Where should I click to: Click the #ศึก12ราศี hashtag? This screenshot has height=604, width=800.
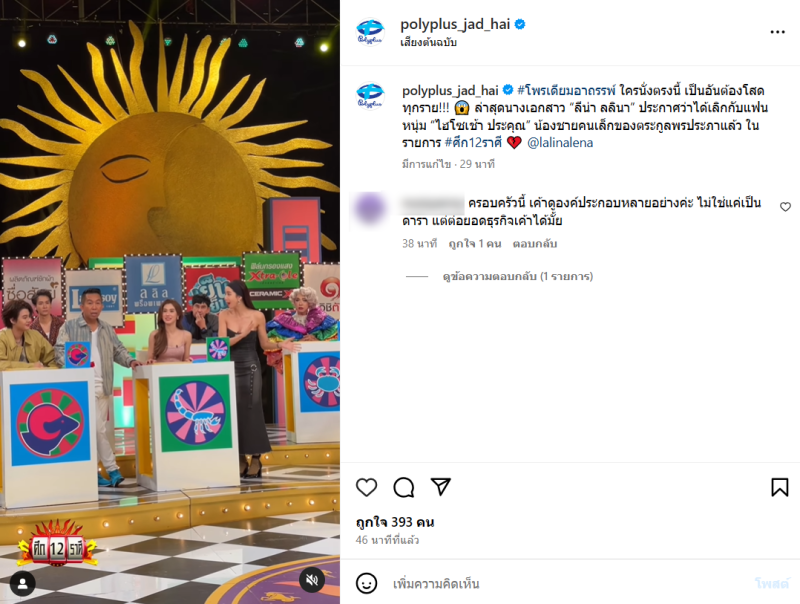pos(473,142)
